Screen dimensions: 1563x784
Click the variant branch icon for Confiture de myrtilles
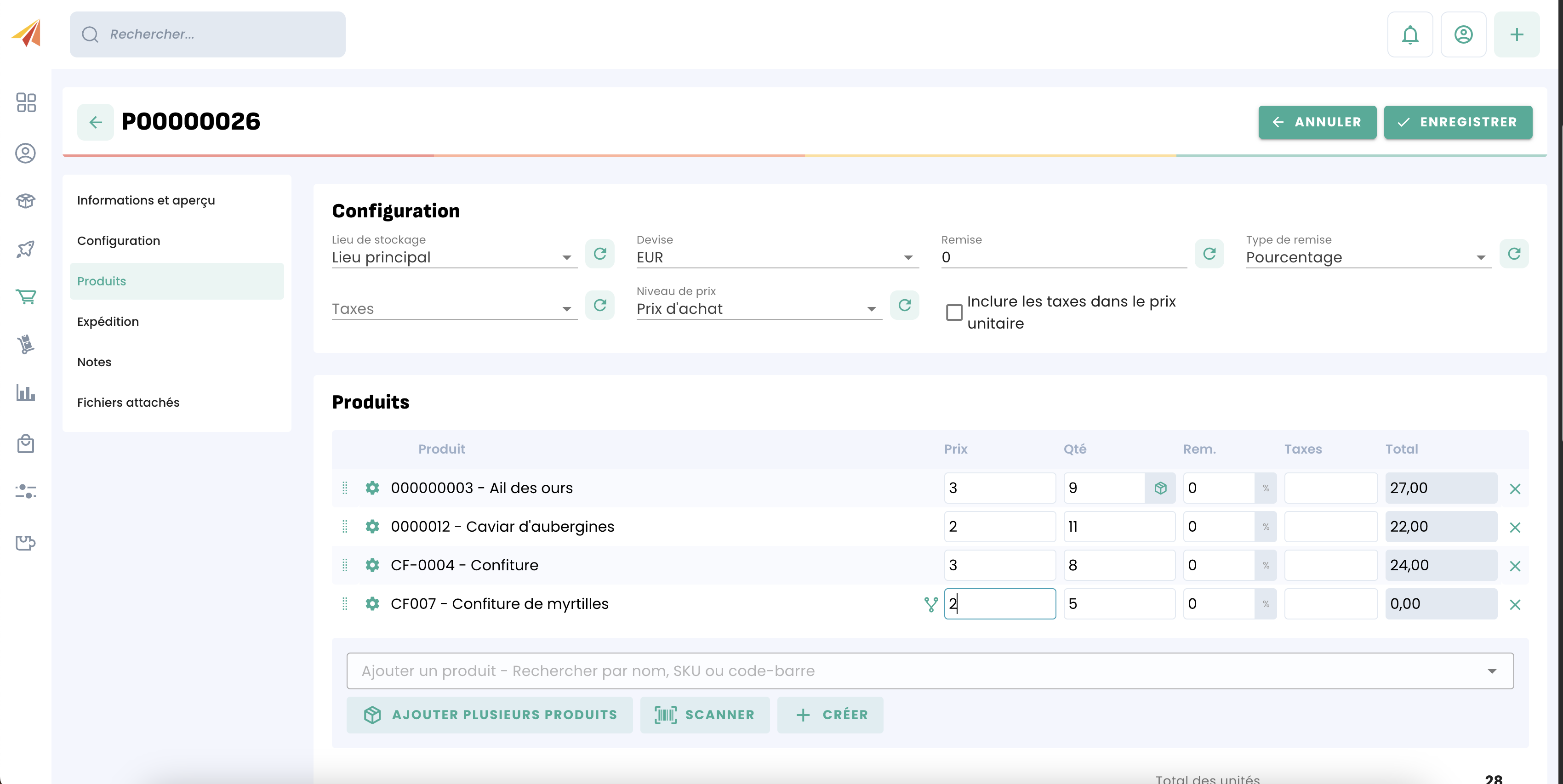pos(930,604)
